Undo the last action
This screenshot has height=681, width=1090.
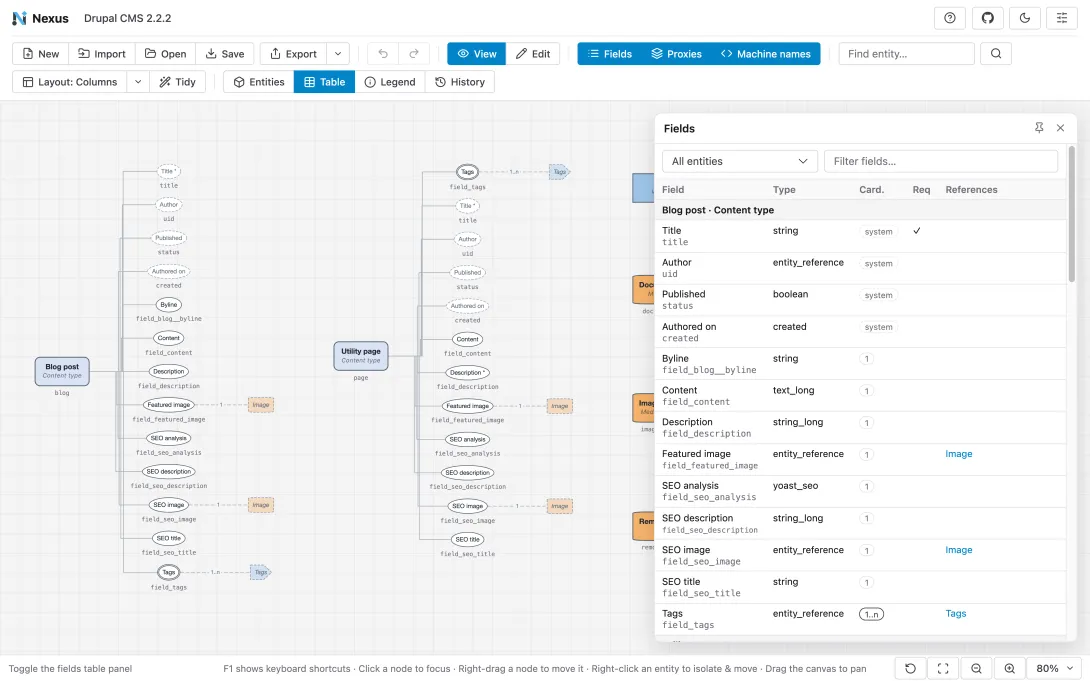pyautogui.click(x=383, y=54)
